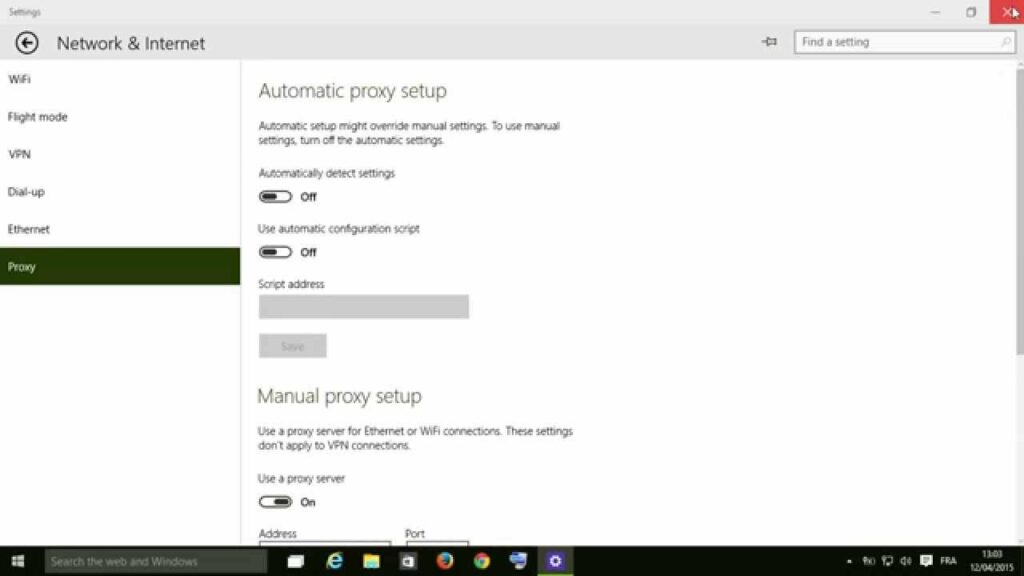
Task: Expand hidden icons in the system tray
Action: 849,561
